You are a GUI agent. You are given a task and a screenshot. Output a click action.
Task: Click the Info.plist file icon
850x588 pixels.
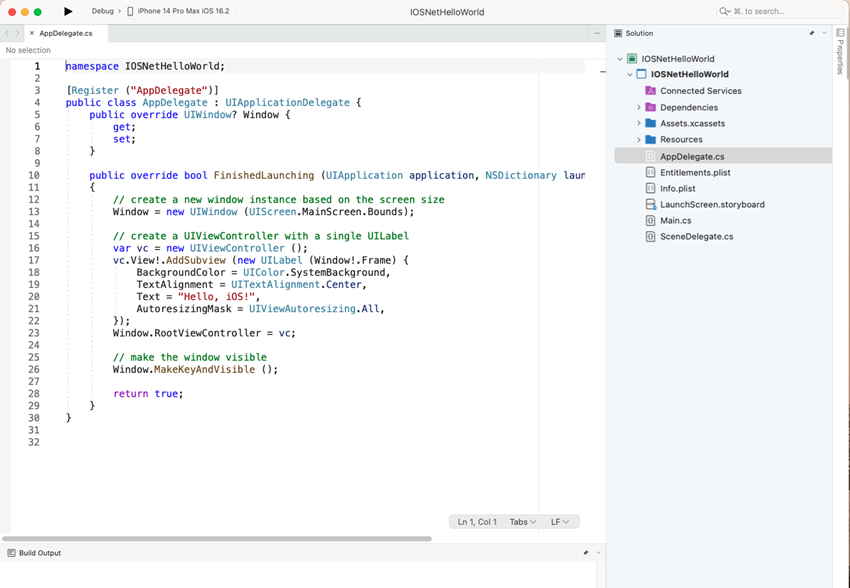coord(650,188)
